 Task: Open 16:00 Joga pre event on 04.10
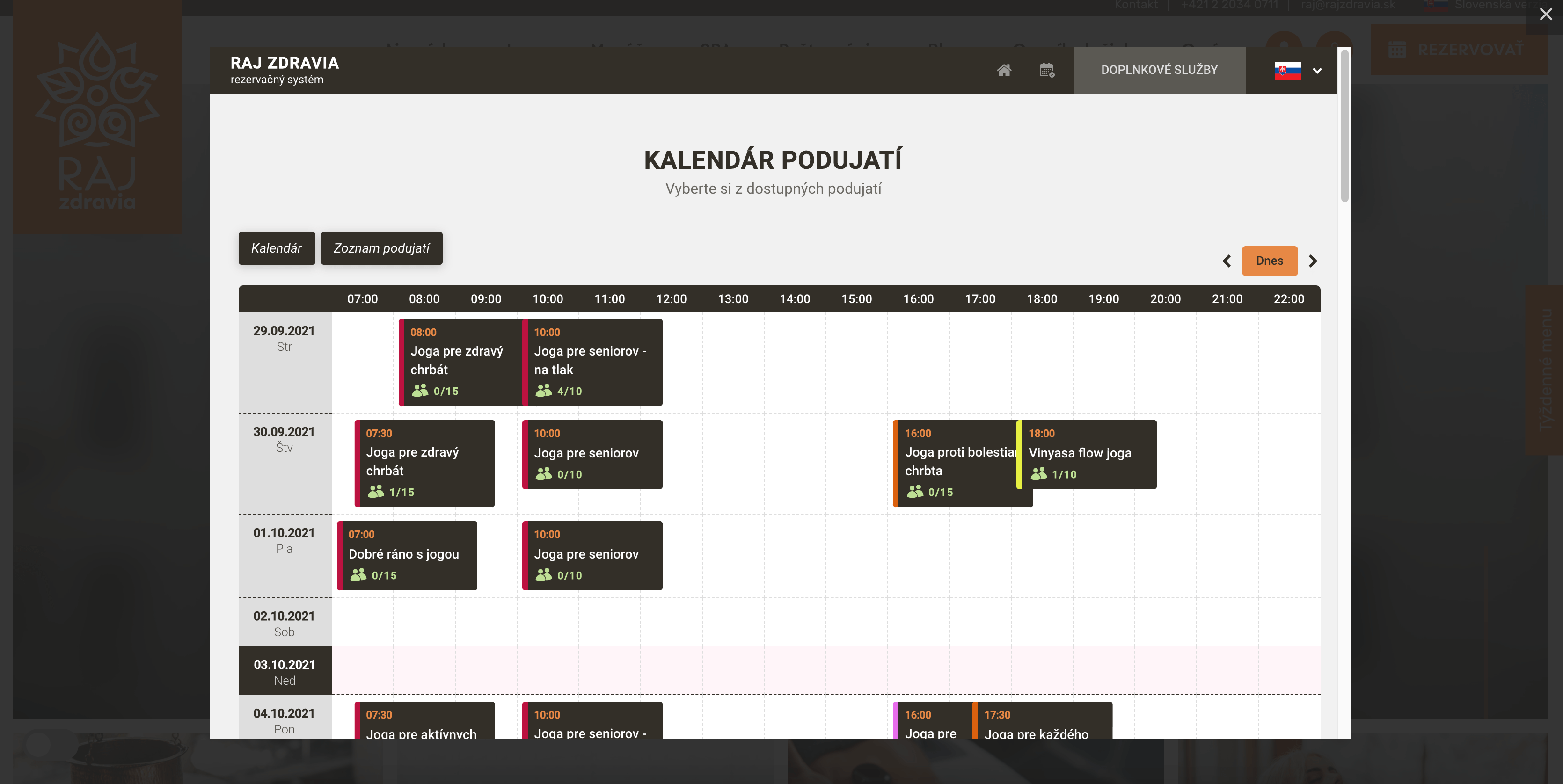(x=933, y=720)
